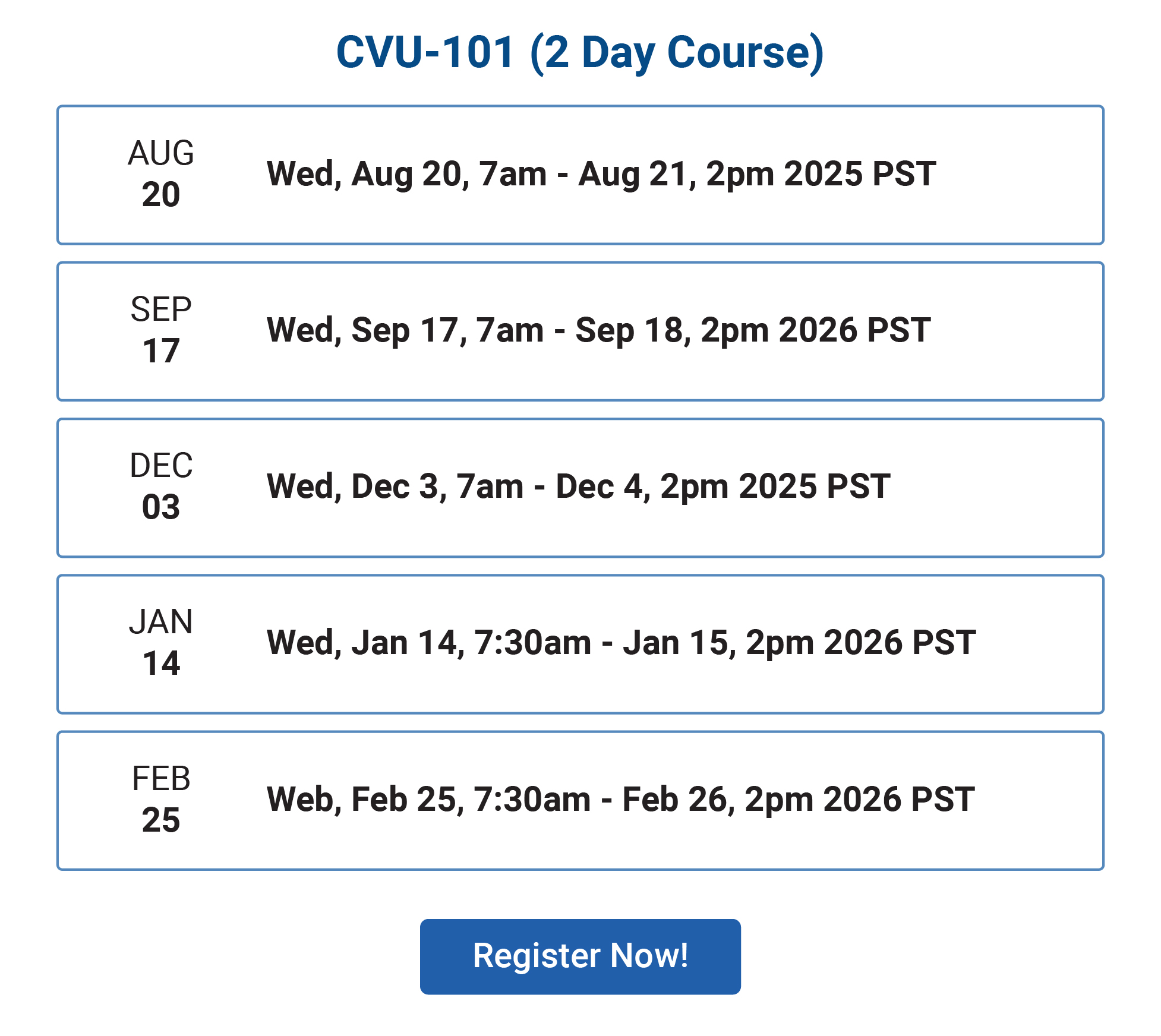Open the Wed, Dec 3, 7am session text
1161x1036 pixels.
[578, 487]
